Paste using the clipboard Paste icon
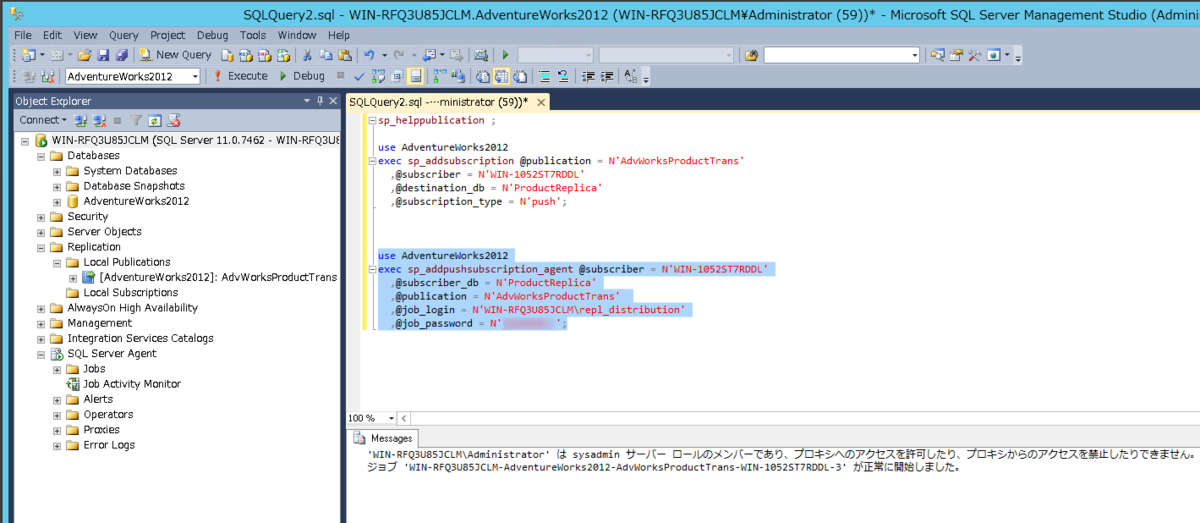 coord(345,55)
